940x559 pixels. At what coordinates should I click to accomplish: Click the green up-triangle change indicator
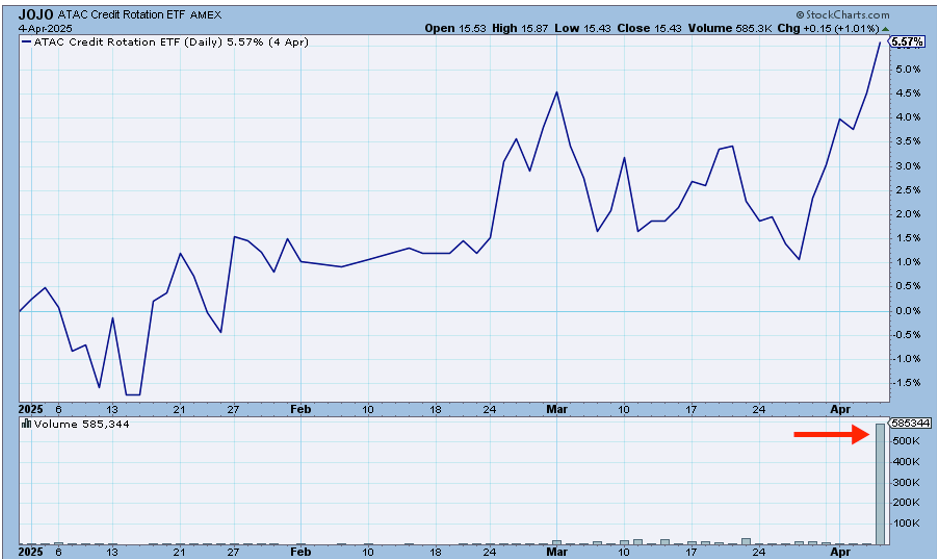886,28
